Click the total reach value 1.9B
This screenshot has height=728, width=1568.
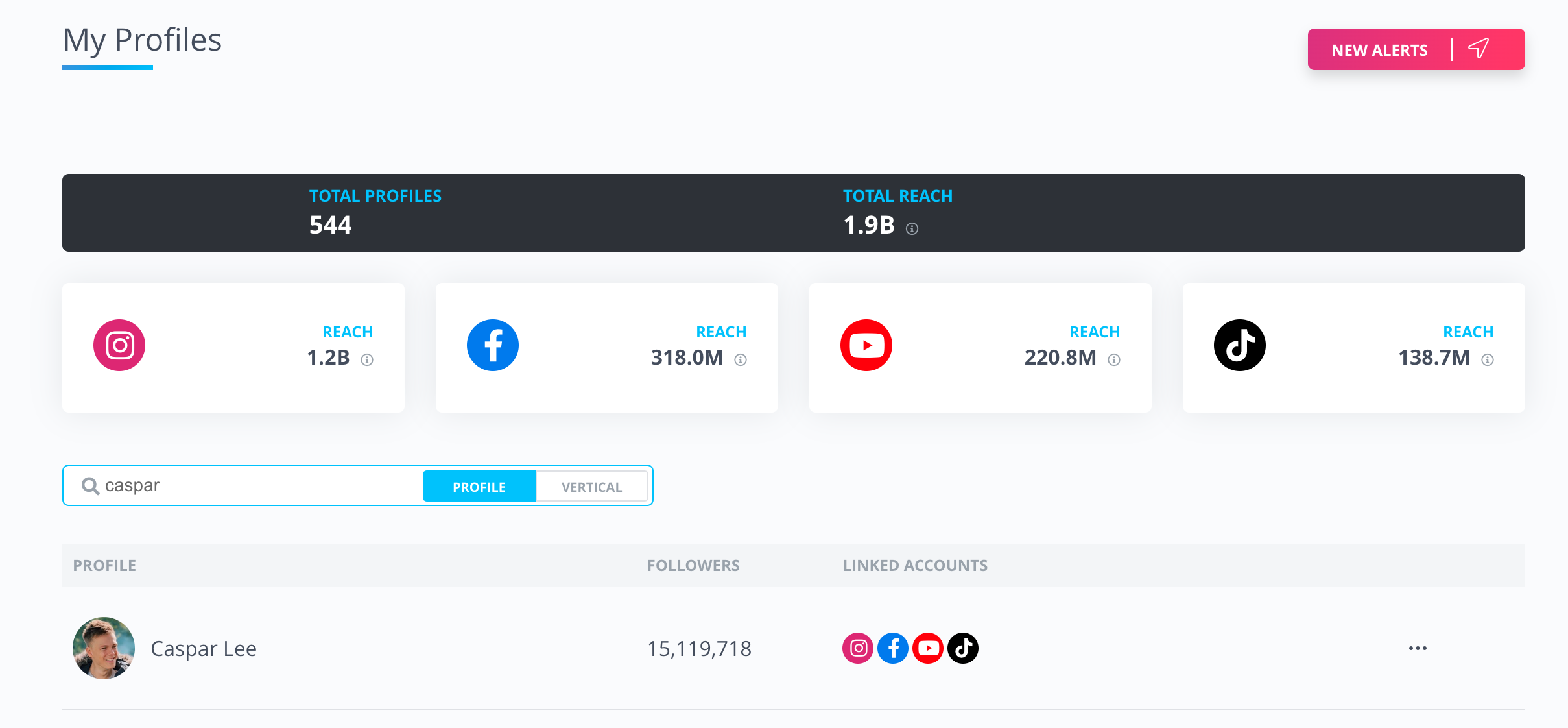(x=869, y=225)
